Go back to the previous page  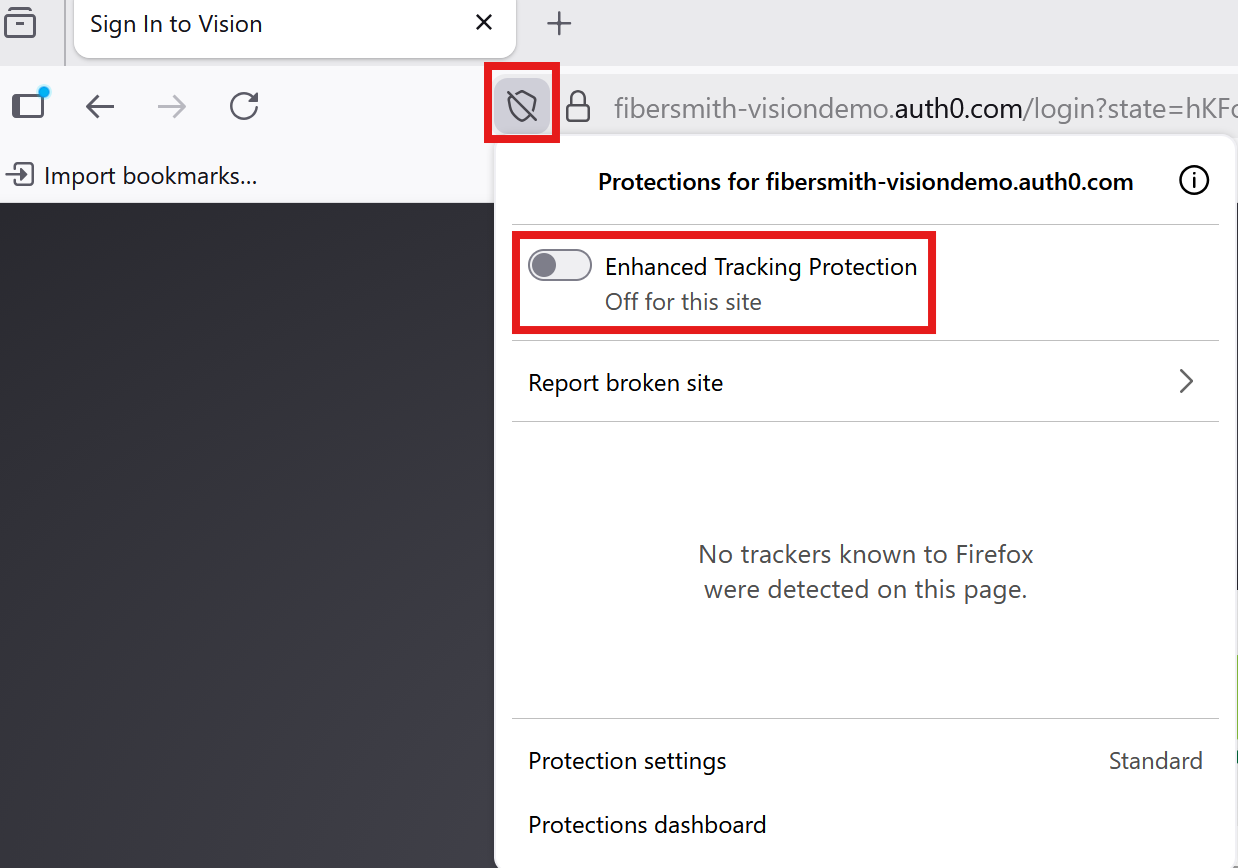(100, 106)
